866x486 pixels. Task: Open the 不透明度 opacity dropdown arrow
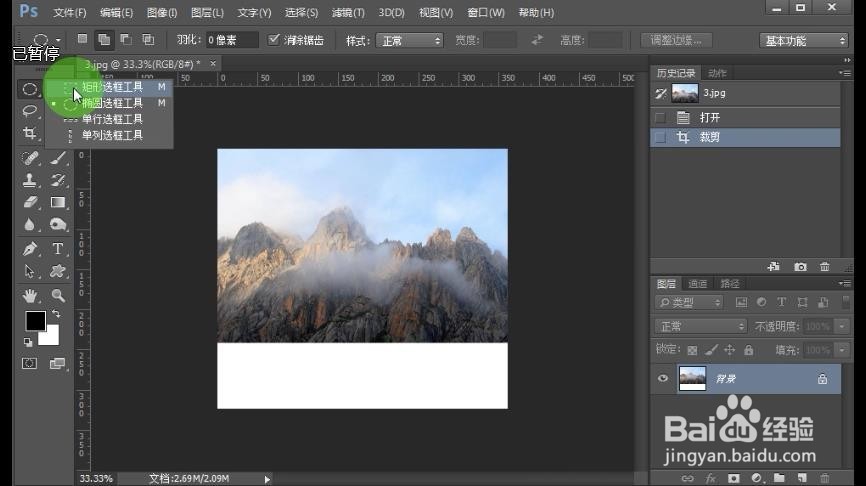[842, 326]
